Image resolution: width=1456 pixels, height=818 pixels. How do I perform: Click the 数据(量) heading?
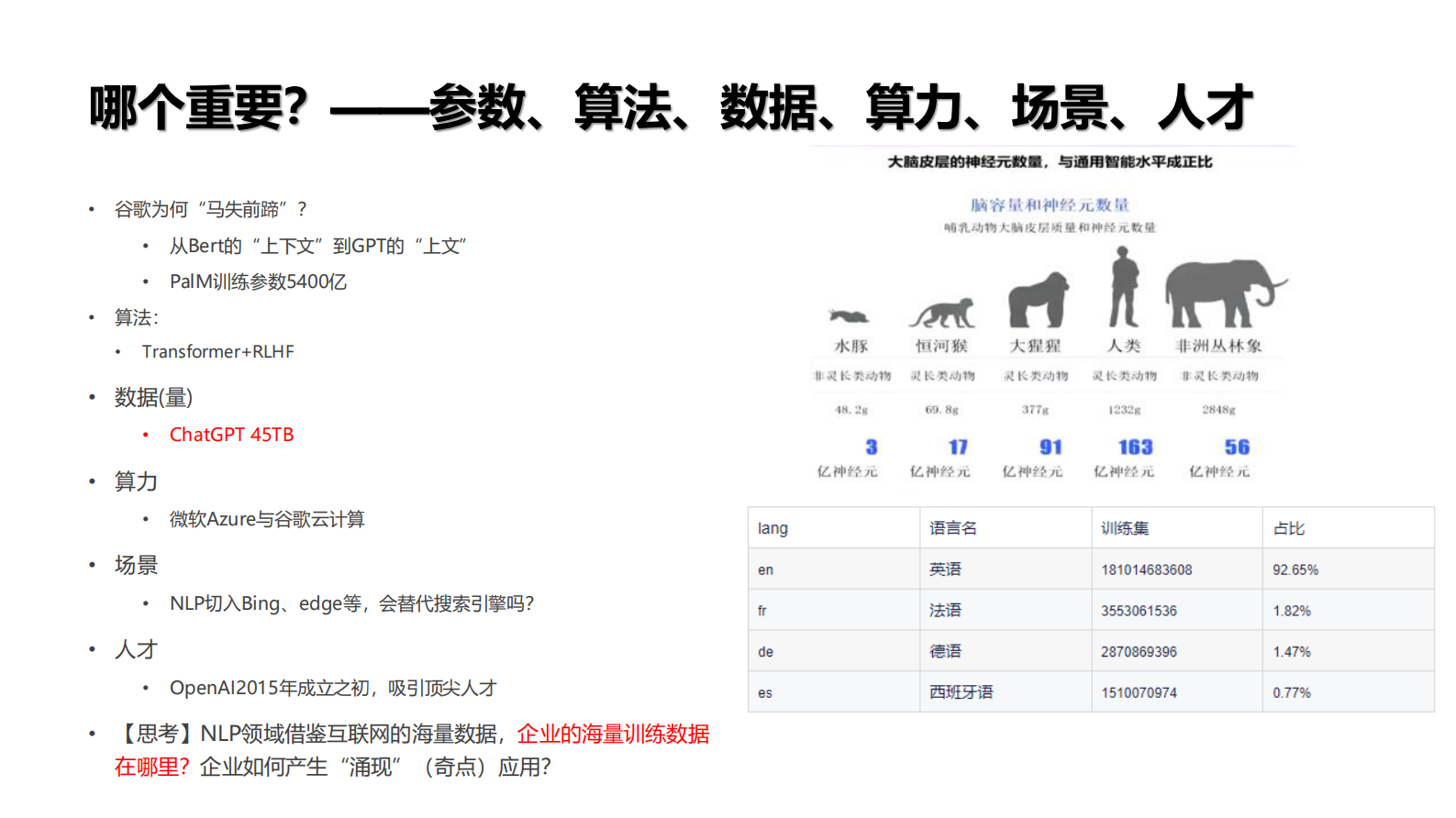click(153, 397)
